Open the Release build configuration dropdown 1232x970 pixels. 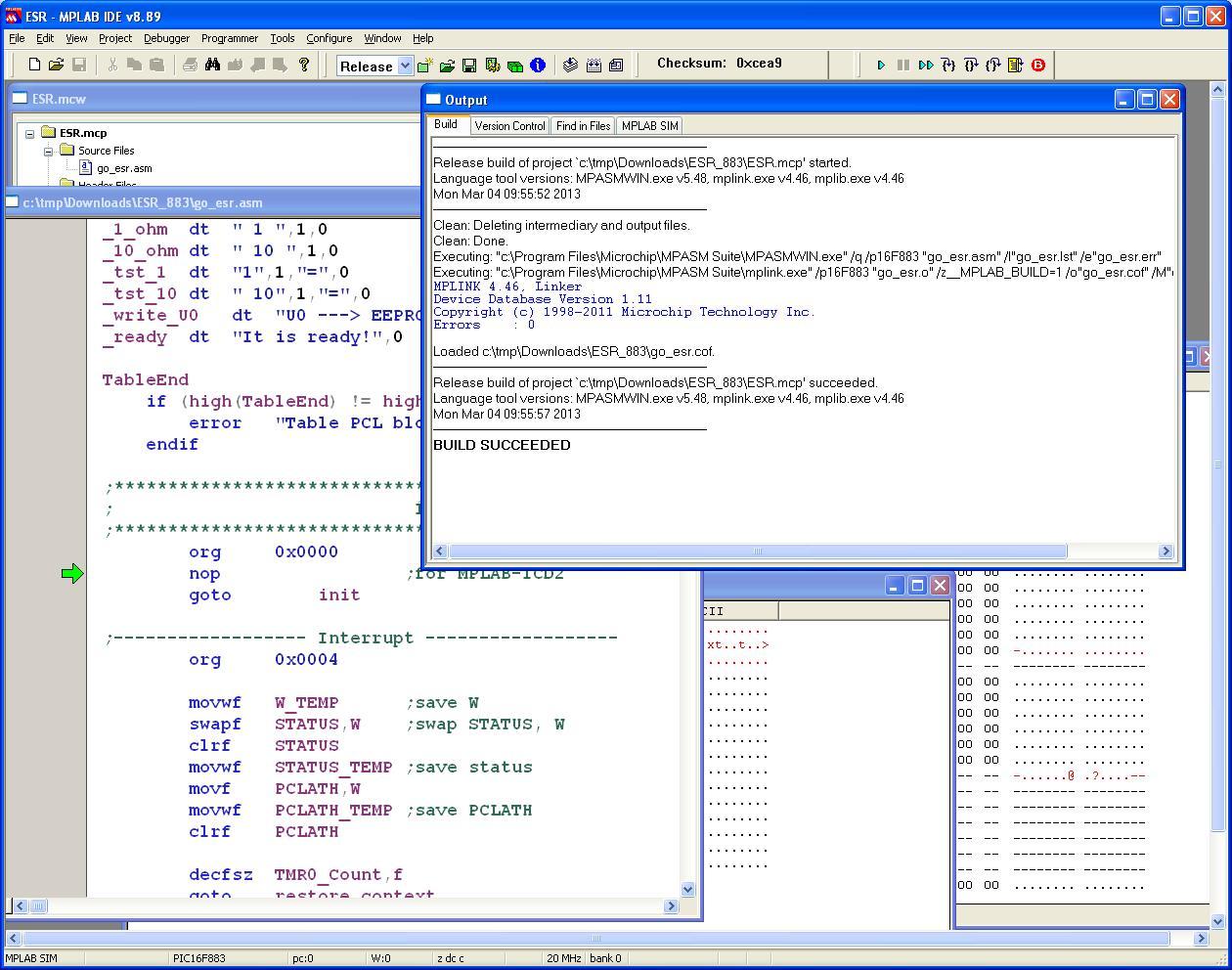coord(405,66)
